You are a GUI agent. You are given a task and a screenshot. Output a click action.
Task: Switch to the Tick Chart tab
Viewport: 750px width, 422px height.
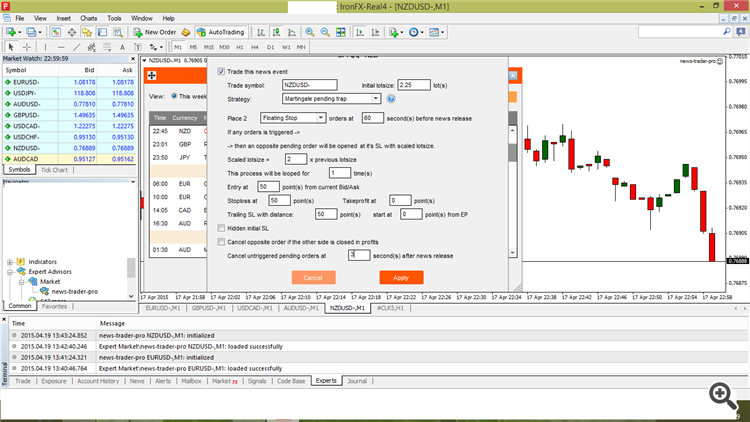[54, 170]
